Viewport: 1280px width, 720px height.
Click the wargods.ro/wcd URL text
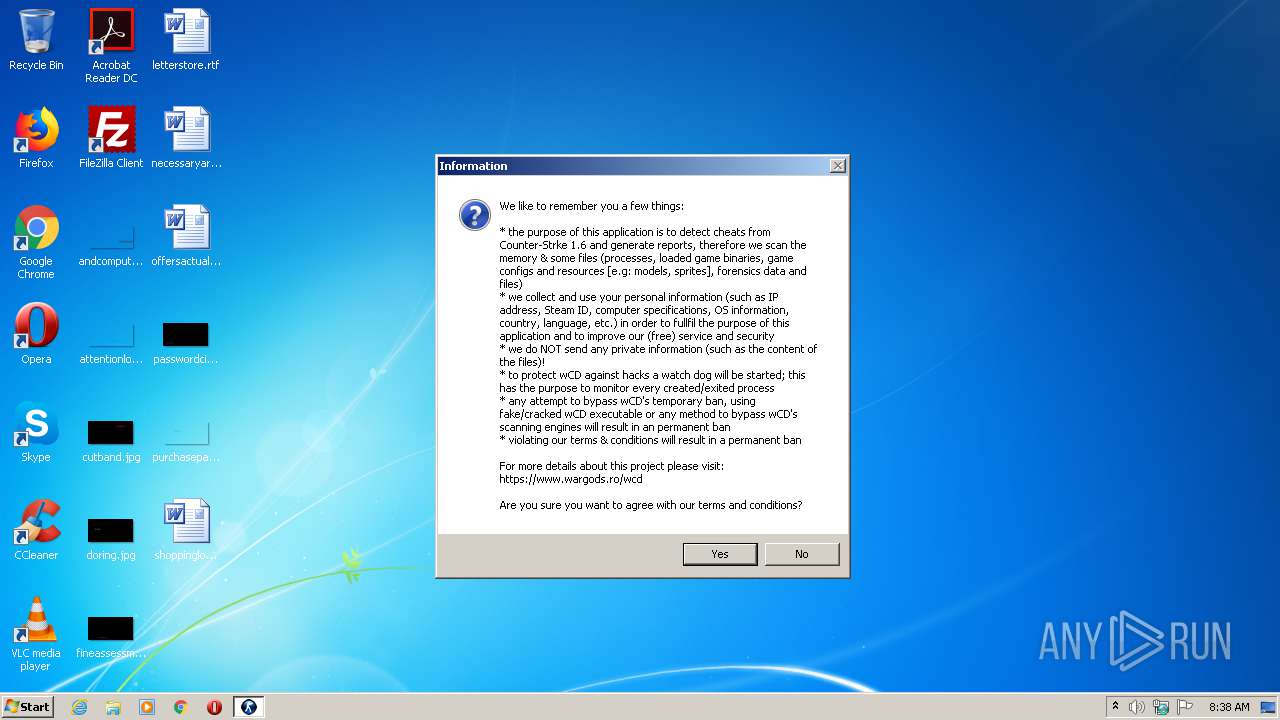click(x=571, y=479)
